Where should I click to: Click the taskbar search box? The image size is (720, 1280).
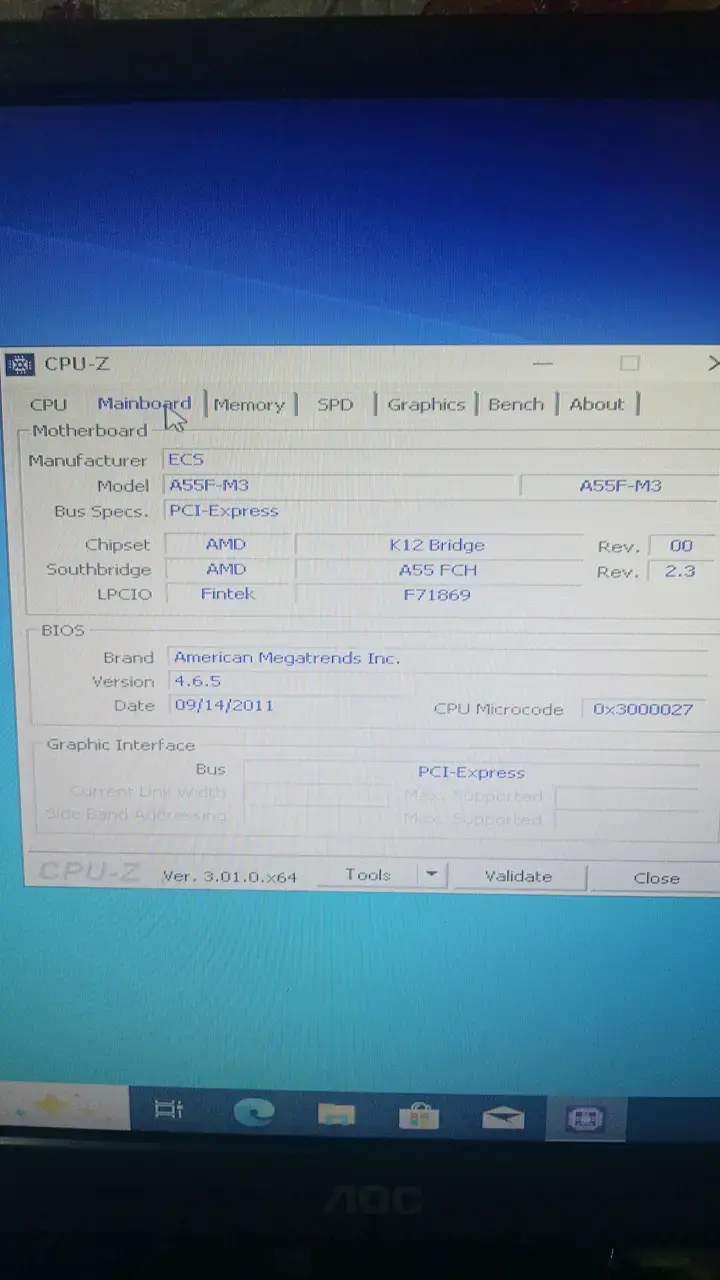click(65, 1107)
